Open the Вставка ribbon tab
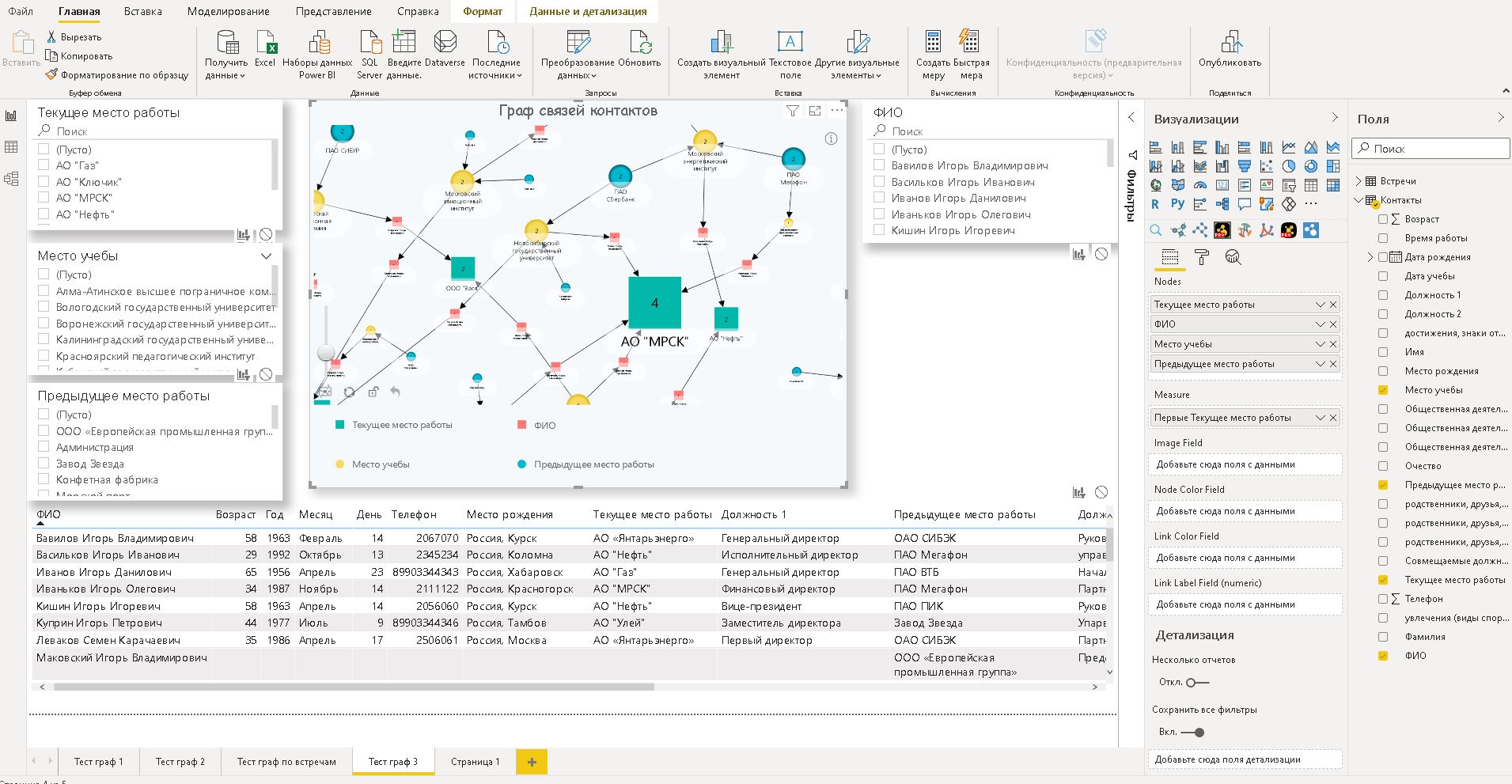The width and height of the screenshot is (1512, 784). 143,11
